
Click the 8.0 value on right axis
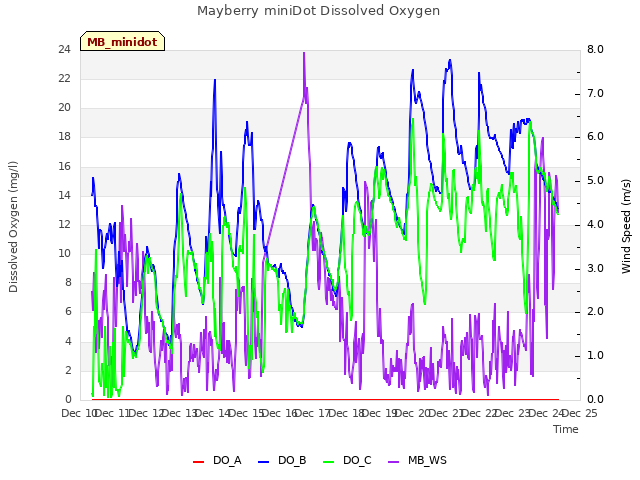point(595,50)
